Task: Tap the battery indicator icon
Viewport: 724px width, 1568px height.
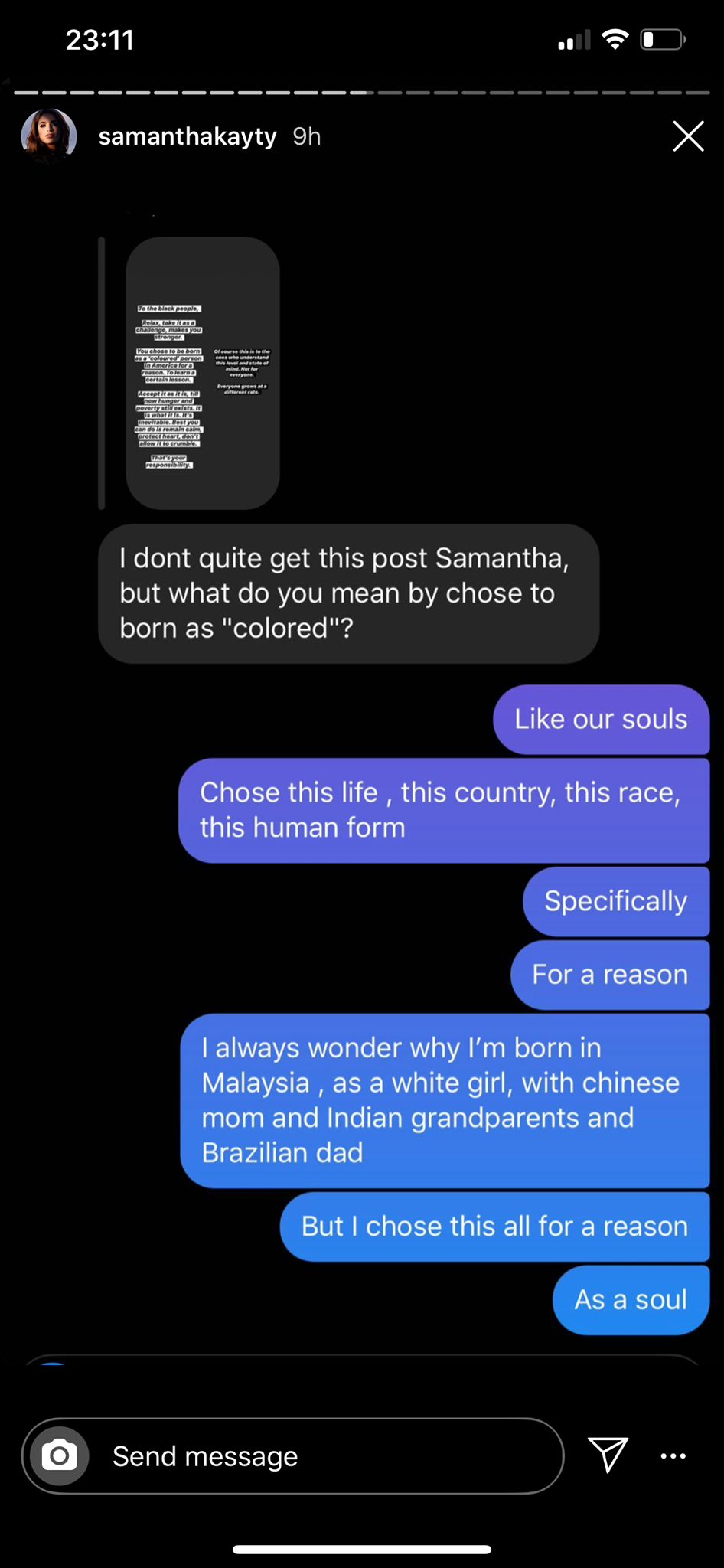Action: [663, 39]
